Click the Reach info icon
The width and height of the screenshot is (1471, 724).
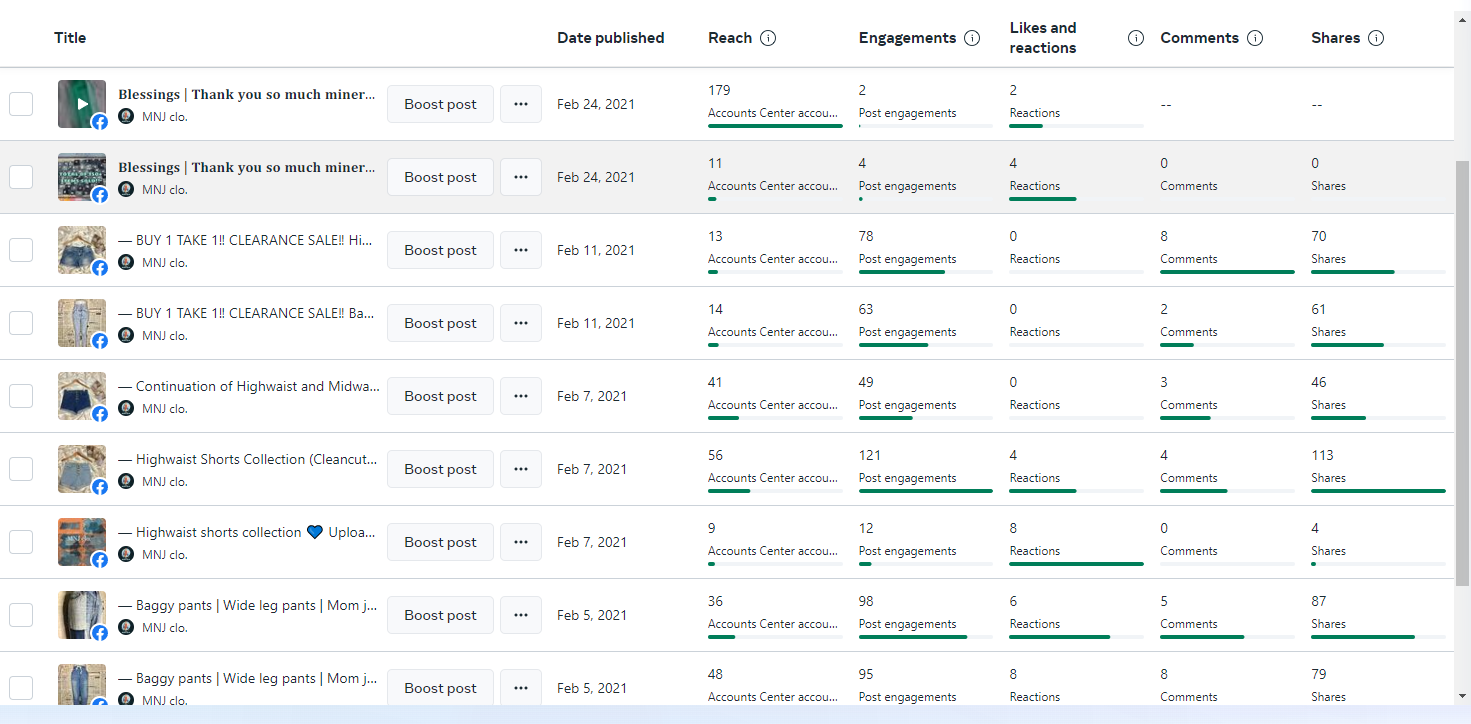[768, 38]
